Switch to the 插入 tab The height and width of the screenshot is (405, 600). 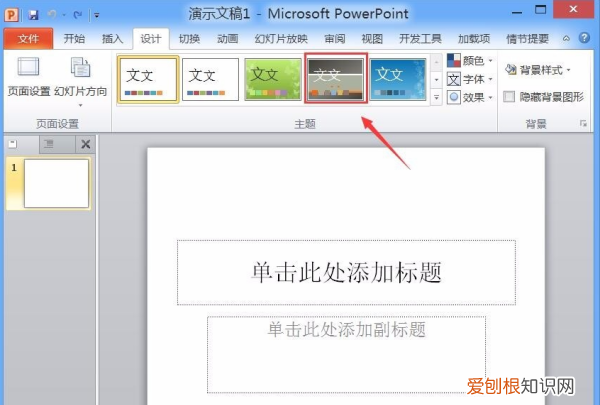(x=112, y=39)
